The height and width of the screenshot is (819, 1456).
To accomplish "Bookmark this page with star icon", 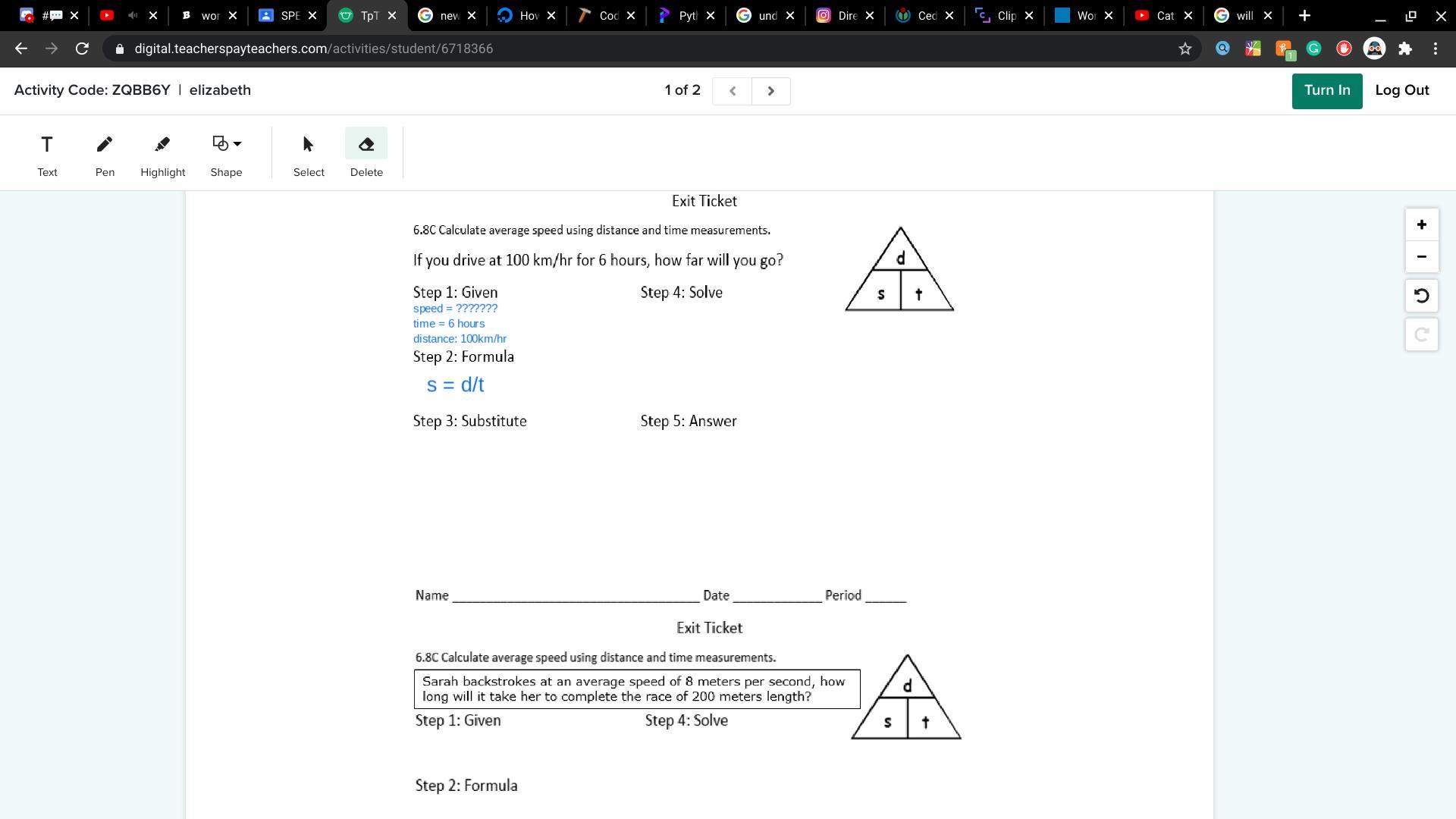I will pyautogui.click(x=1185, y=49).
